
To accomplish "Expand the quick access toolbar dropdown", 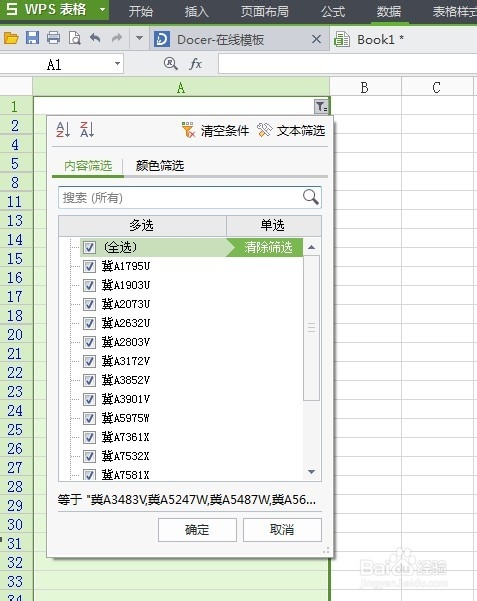I will pos(139,38).
